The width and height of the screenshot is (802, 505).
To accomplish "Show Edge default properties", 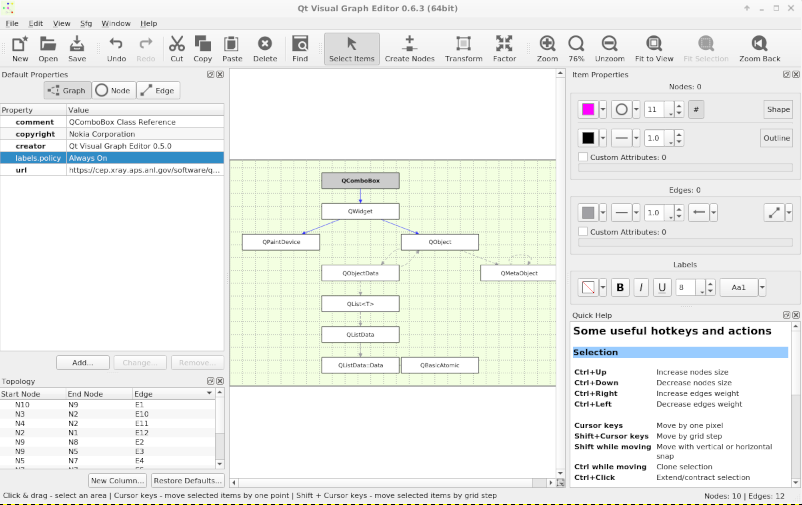I will pyautogui.click(x=158, y=91).
